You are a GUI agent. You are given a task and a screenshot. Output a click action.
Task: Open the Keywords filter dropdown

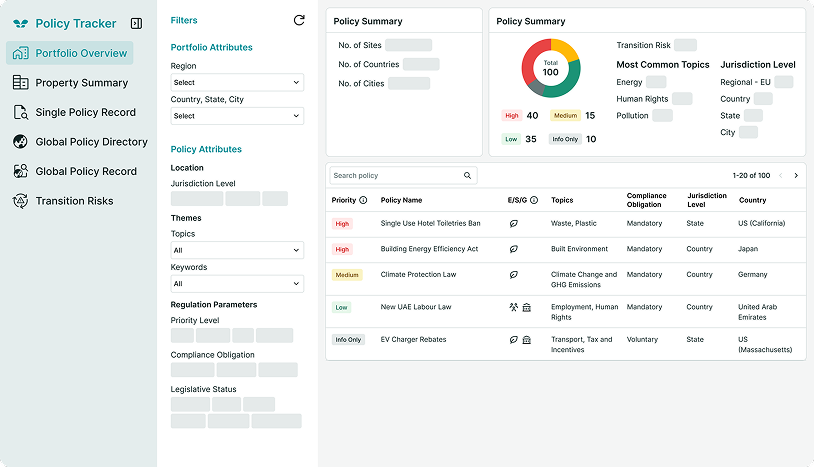[x=236, y=284]
